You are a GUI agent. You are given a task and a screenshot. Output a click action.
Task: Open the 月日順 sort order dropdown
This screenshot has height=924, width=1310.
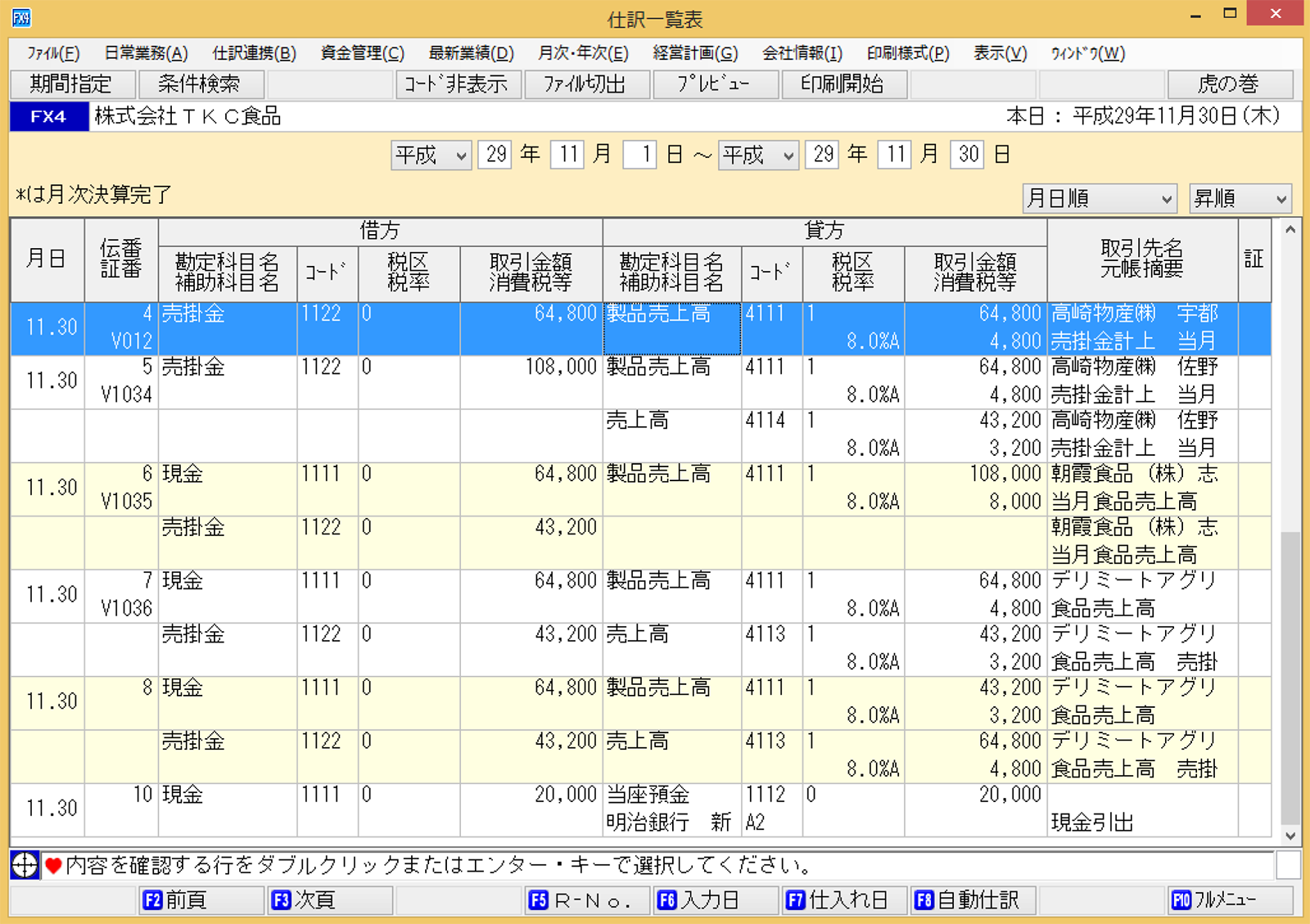coord(1099,198)
